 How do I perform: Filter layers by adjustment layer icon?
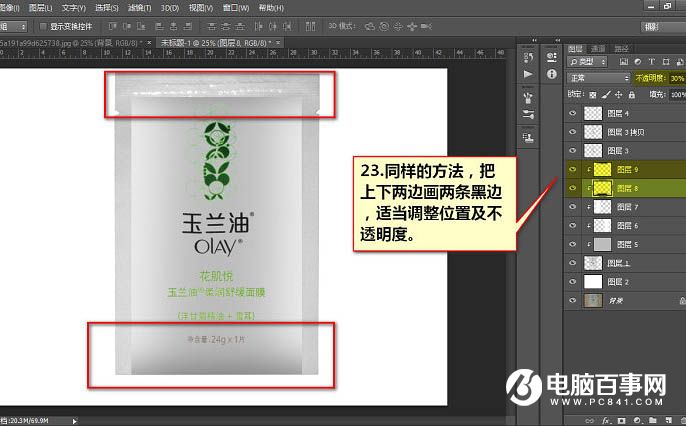[x=638, y=62]
